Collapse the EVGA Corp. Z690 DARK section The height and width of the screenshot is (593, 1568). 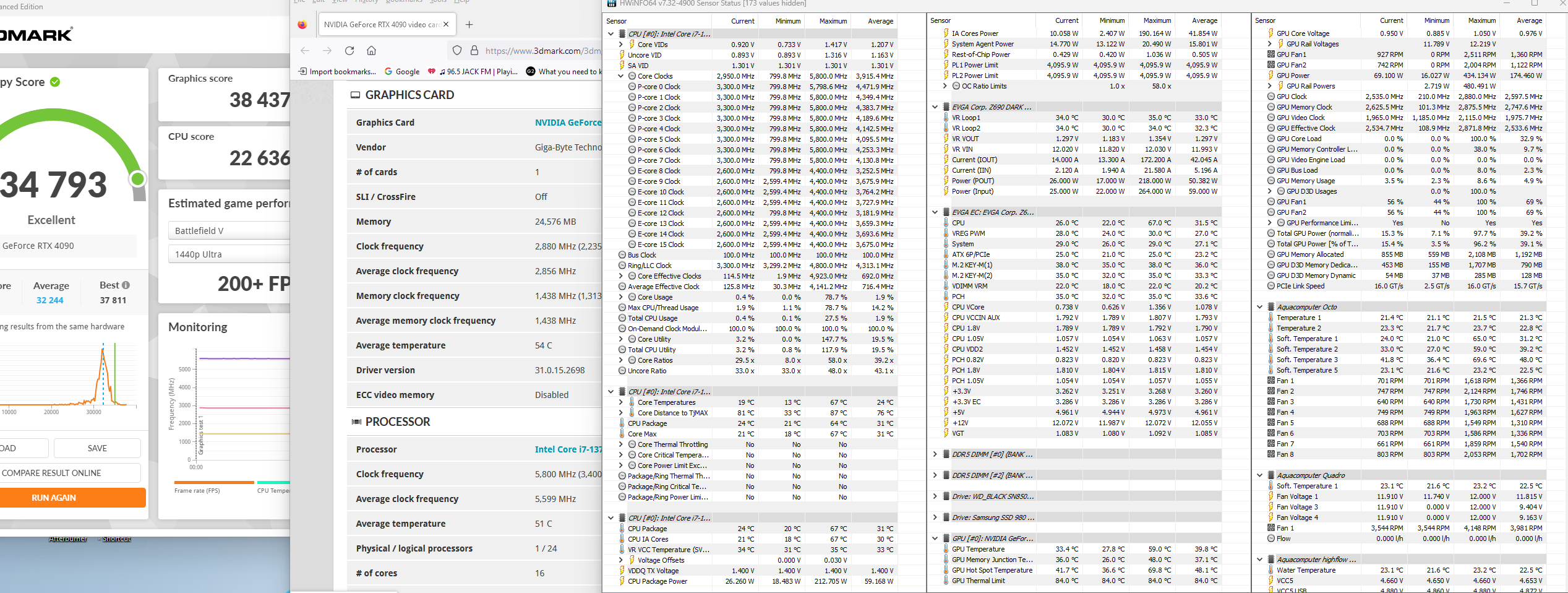click(935, 107)
